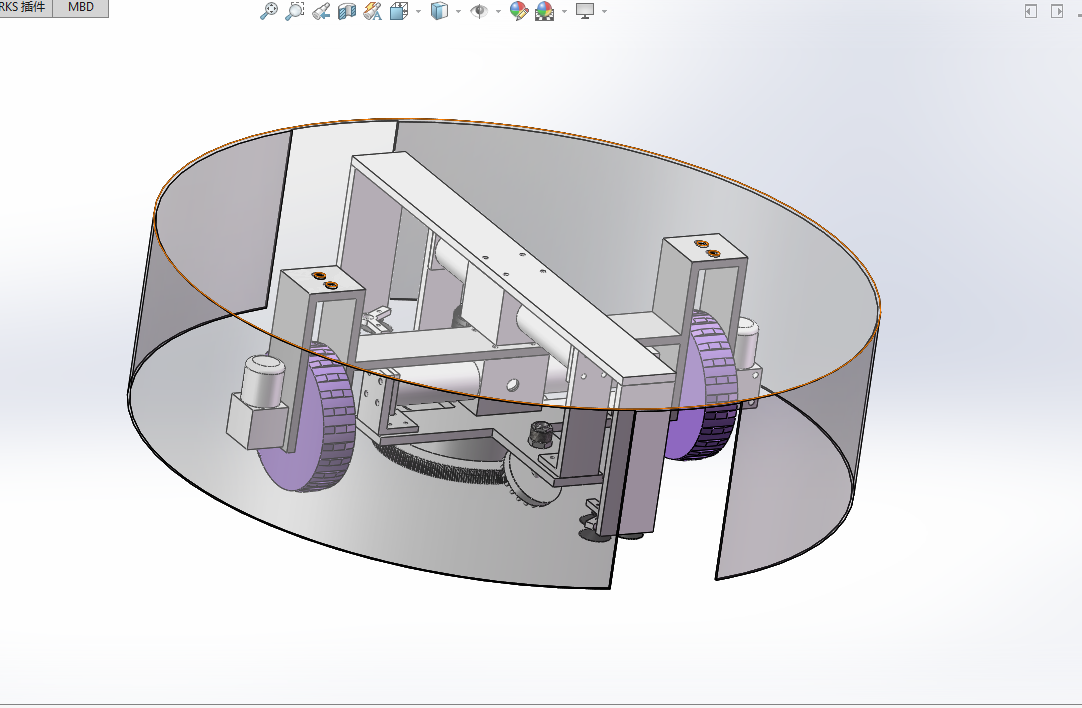Screen dimensions: 1082x708
Task: Open Dynamic Annotation Views
Action: [373, 11]
